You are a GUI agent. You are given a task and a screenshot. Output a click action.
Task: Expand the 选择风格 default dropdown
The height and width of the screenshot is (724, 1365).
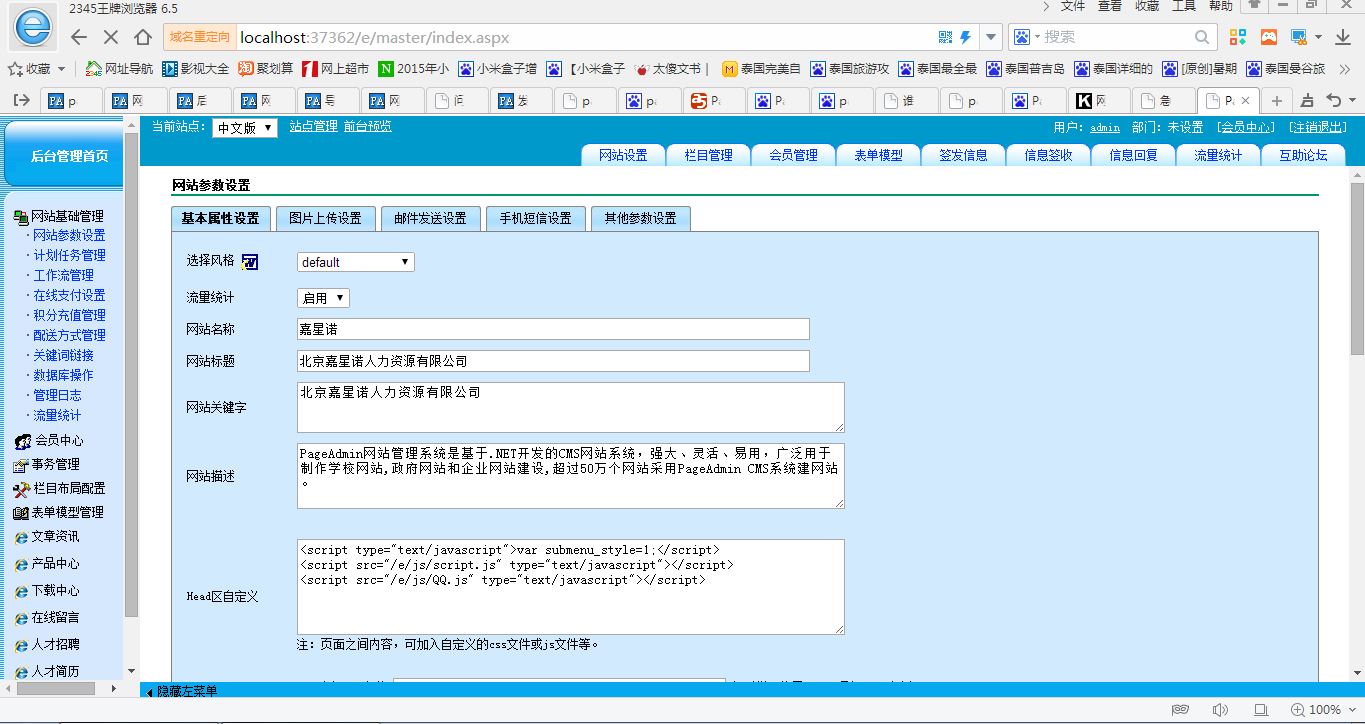click(355, 262)
